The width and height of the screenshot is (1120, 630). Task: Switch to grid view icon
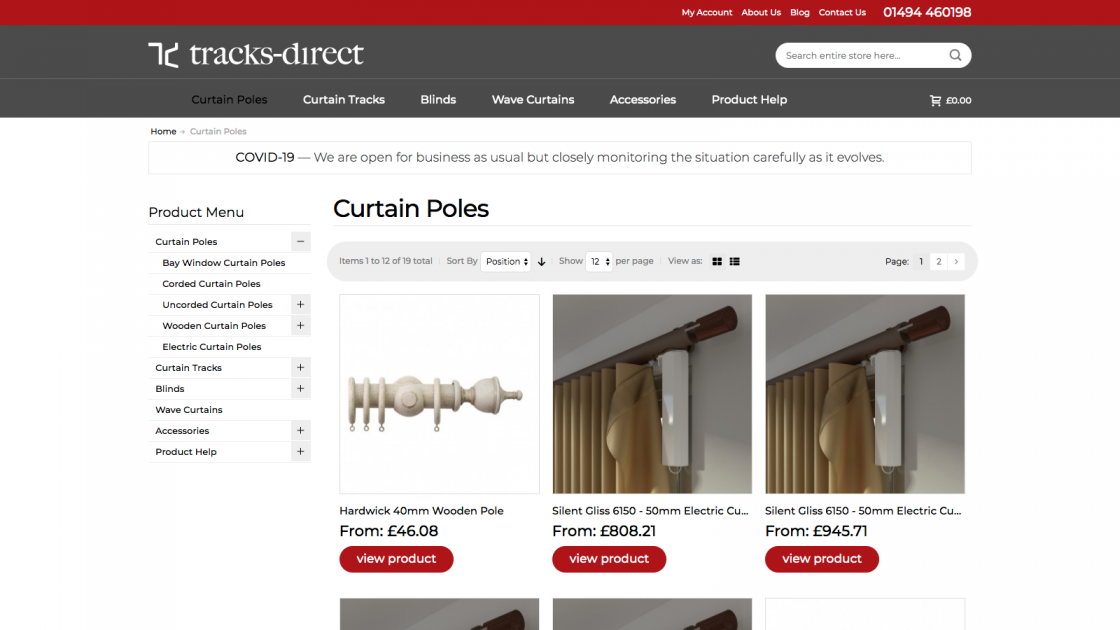[717, 262]
